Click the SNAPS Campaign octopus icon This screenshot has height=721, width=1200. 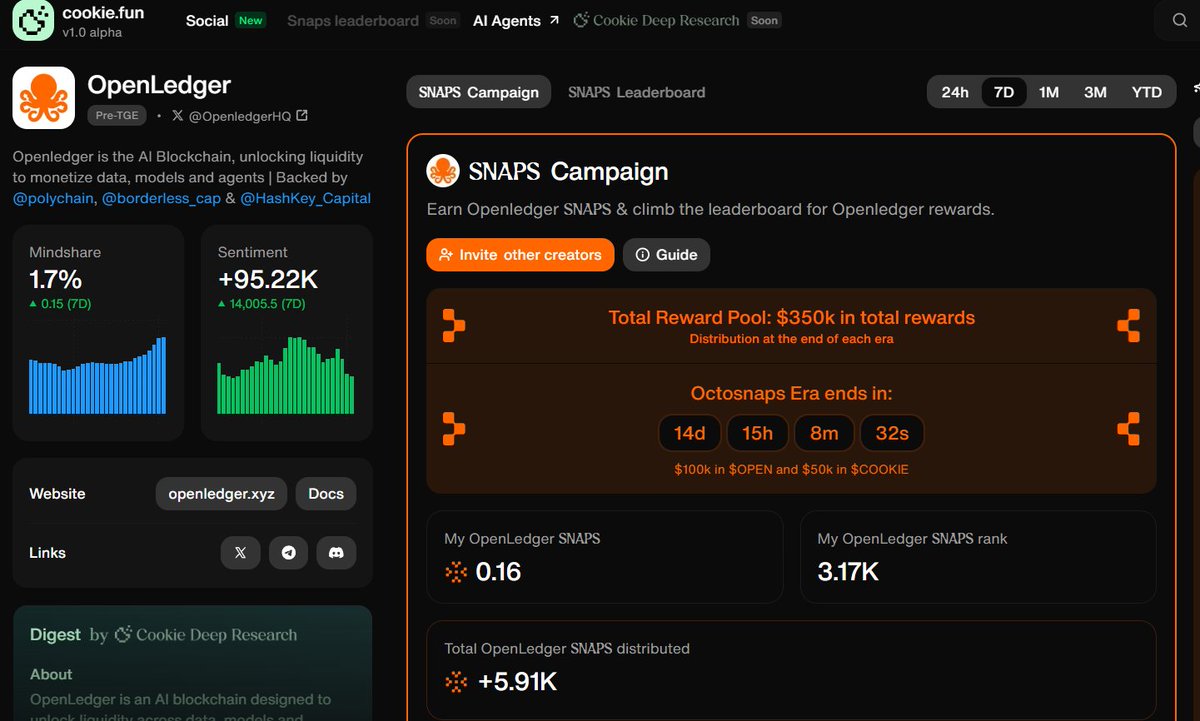click(441, 171)
